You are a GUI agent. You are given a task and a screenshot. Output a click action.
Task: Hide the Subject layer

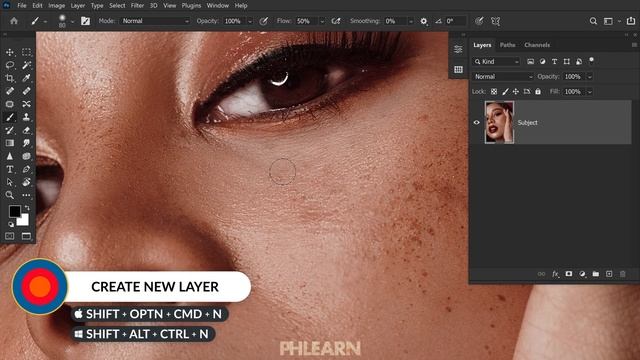tap(476, 122)
